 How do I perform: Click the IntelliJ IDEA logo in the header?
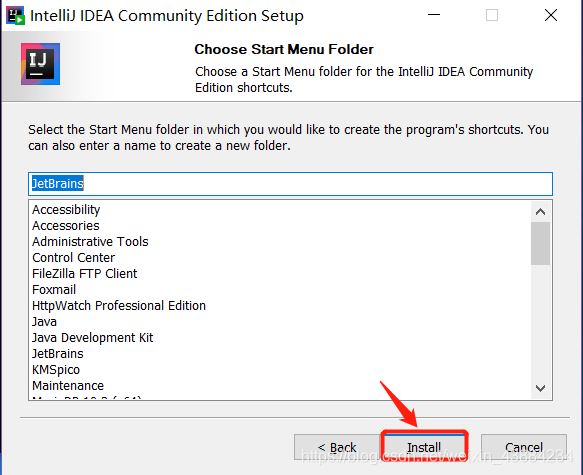click(x=40, y=64)
